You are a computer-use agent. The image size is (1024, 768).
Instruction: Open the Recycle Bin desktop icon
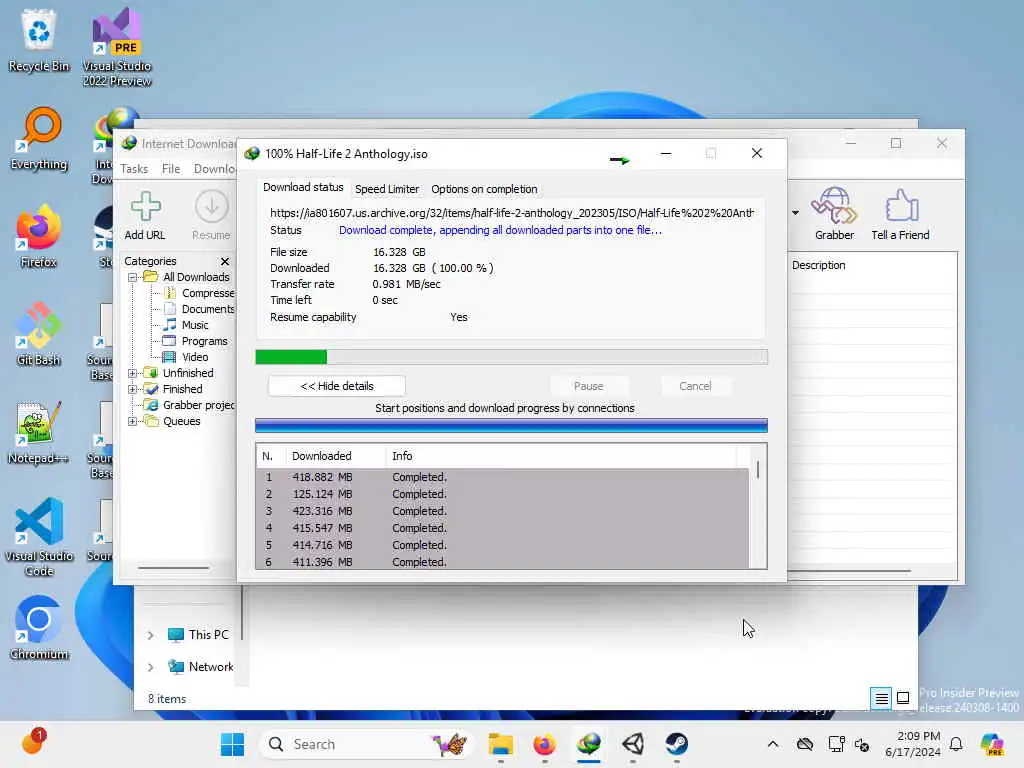point(39,40)
